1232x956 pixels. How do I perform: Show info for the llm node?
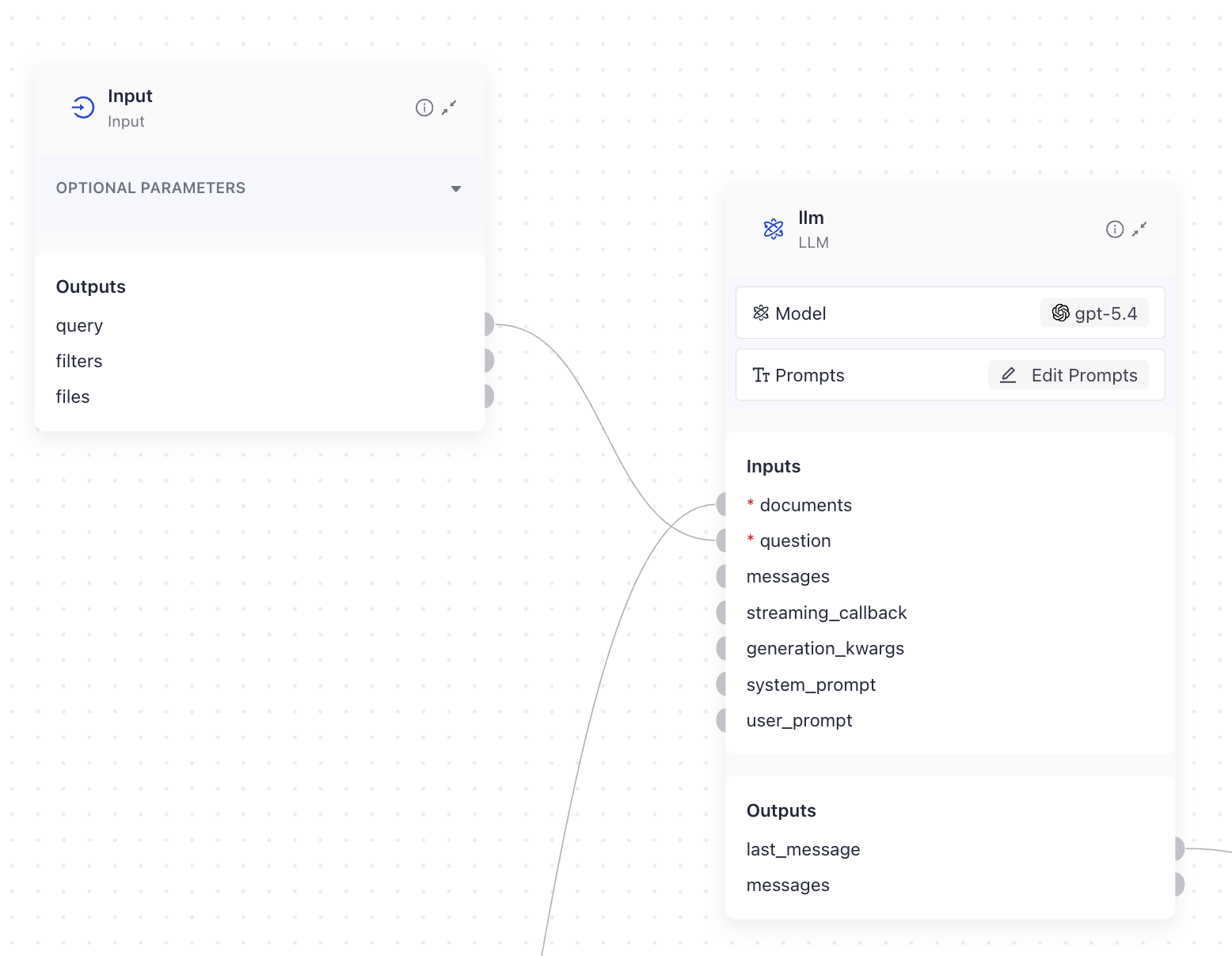[1115, 230]
